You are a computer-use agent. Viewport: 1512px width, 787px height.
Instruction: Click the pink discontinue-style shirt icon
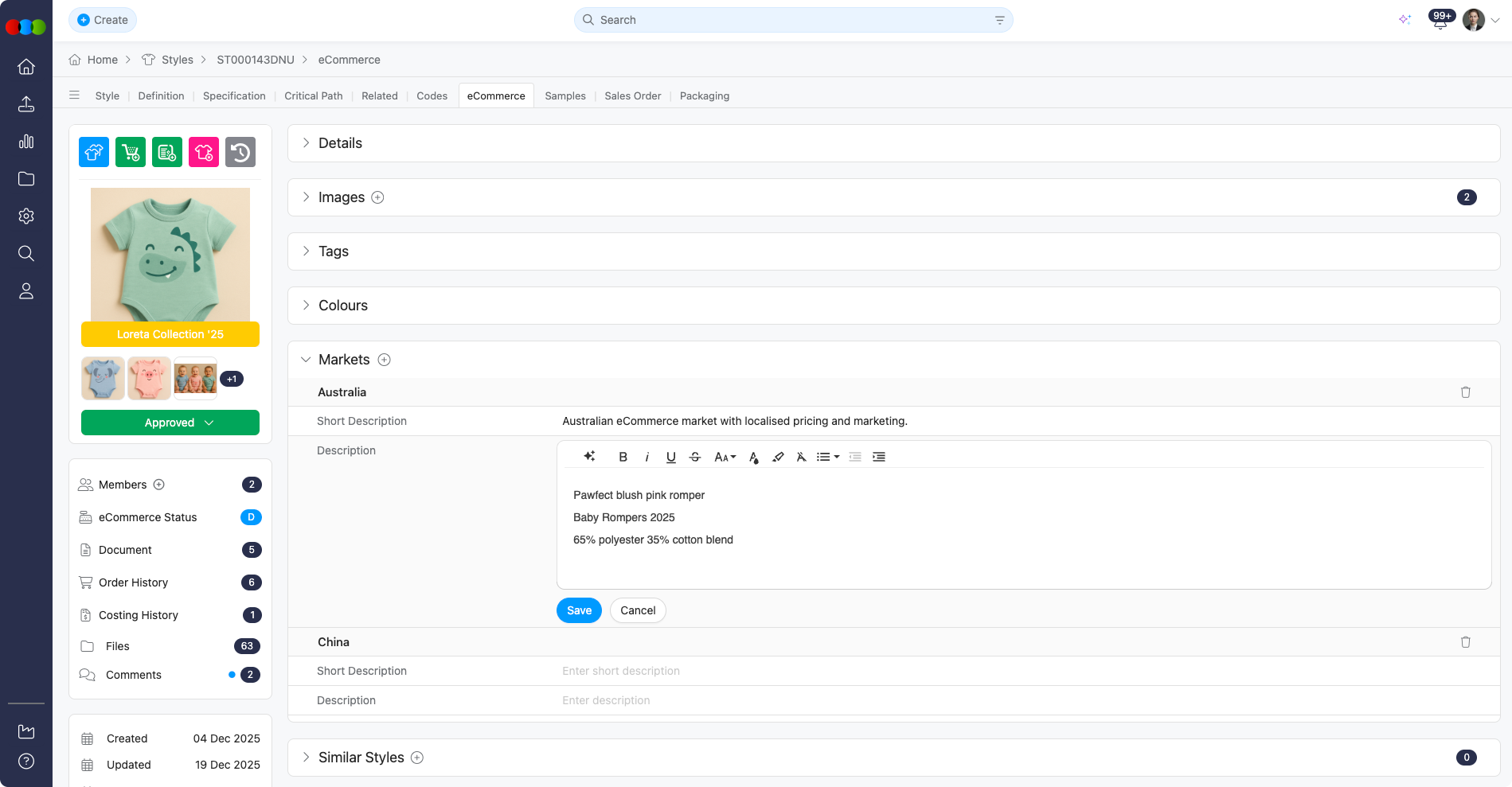point(204,151)
